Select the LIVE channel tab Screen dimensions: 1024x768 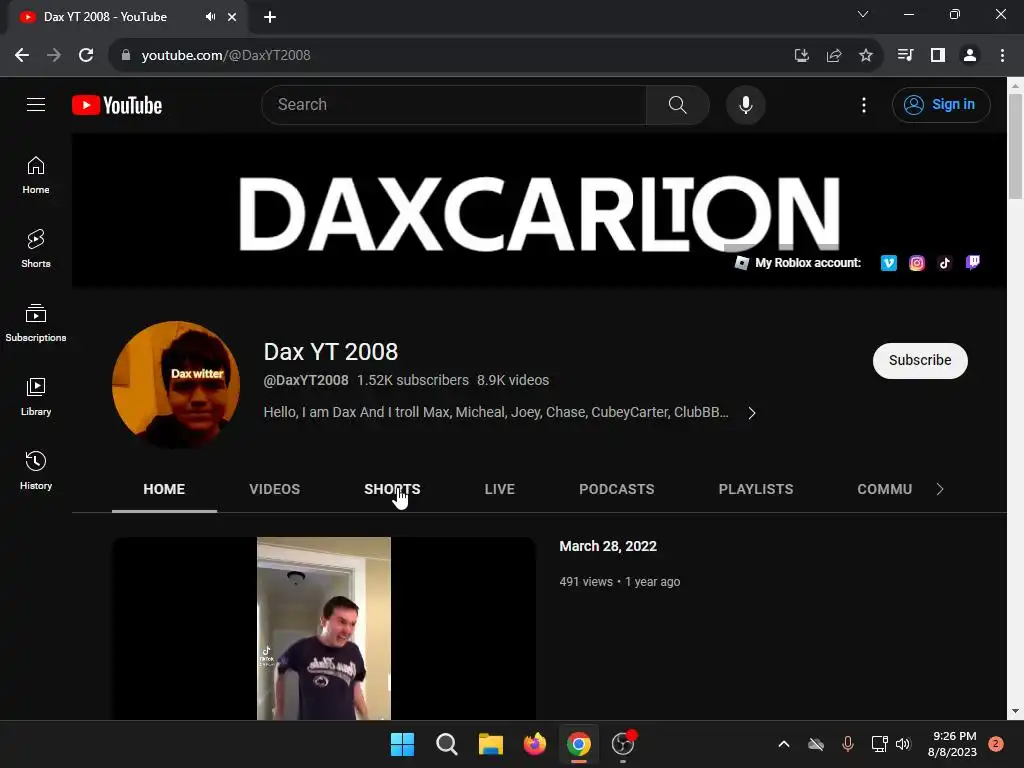click(x=500, y=489)
